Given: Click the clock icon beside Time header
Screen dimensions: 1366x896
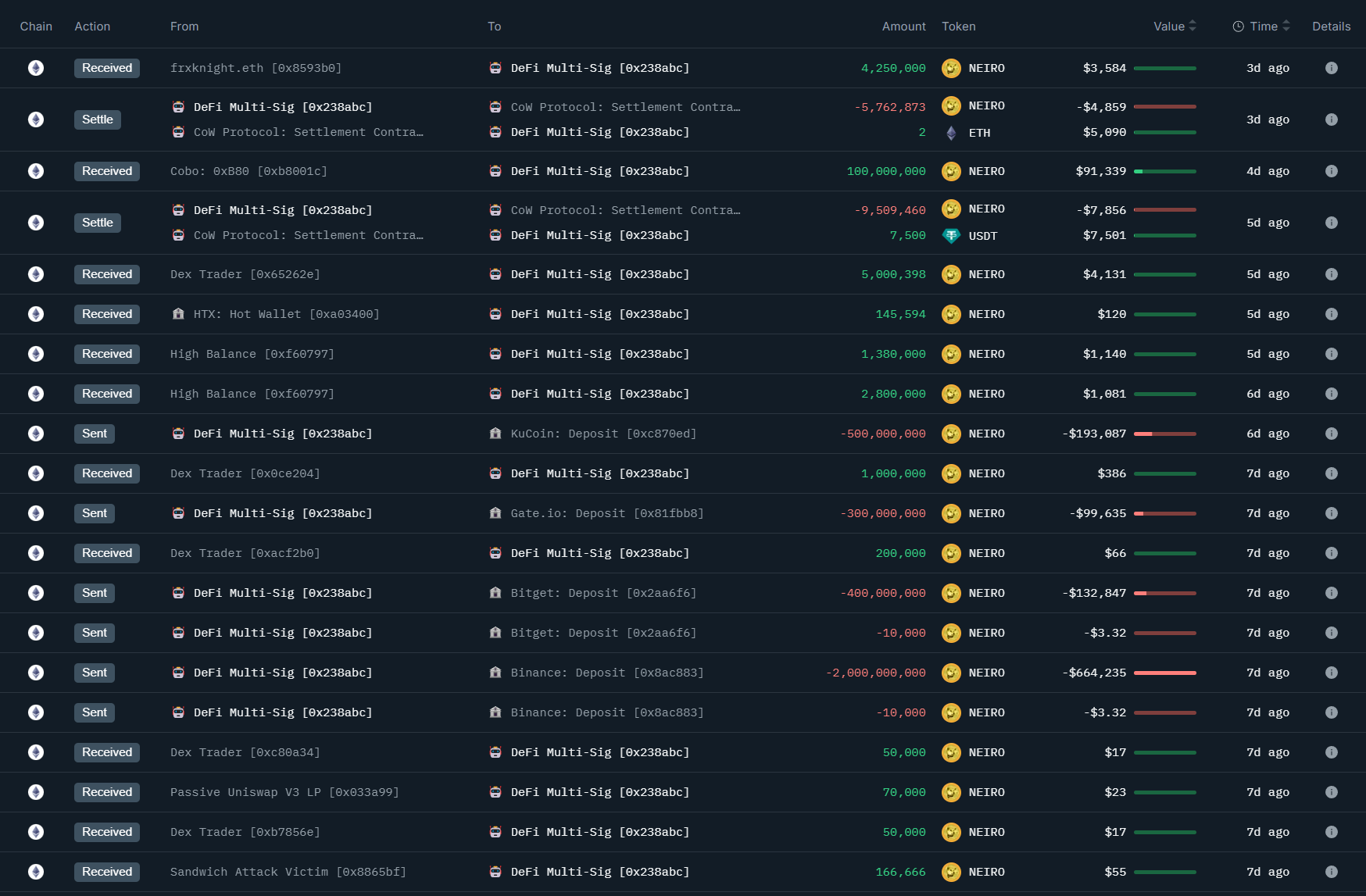Looking at the screenshot, I should pos(1238,27).
